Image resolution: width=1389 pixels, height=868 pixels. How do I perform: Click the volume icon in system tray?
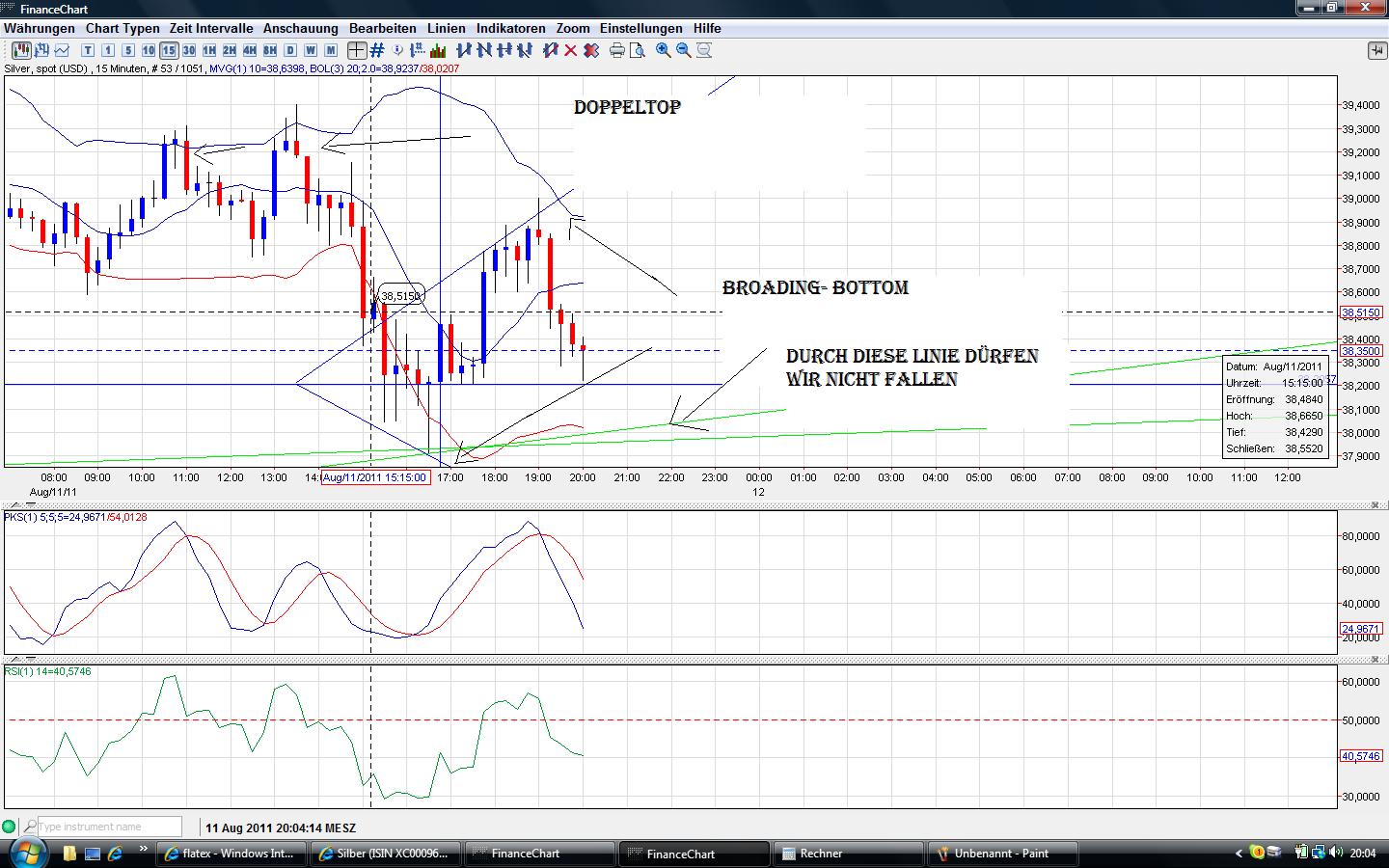point(1336,853)
